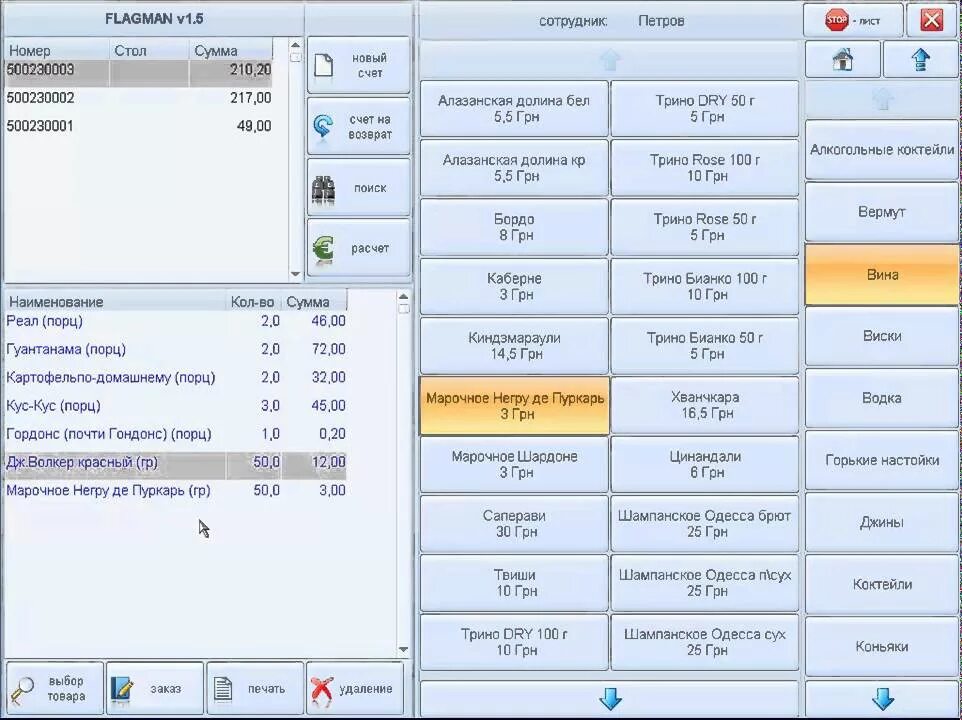Viewport: 962px width, 720px height.
Task: Select the Джины category
Action: 882,523
